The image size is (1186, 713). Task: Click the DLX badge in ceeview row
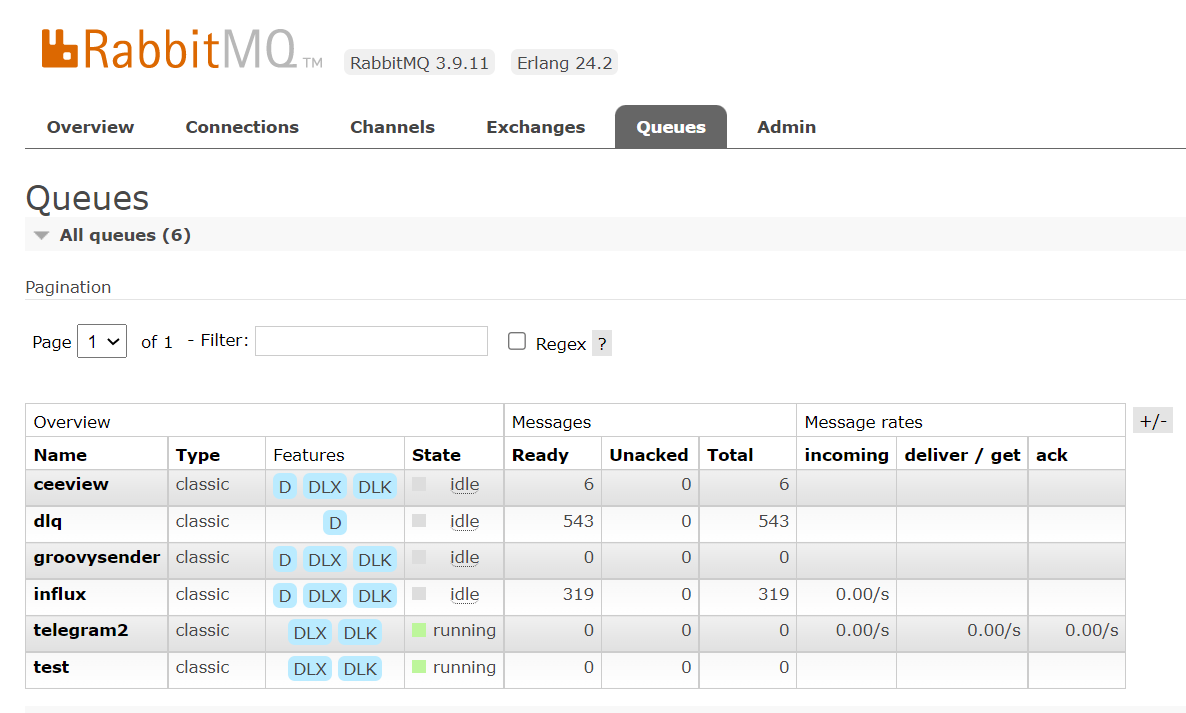pyautogui.click(x=325, y=487)
